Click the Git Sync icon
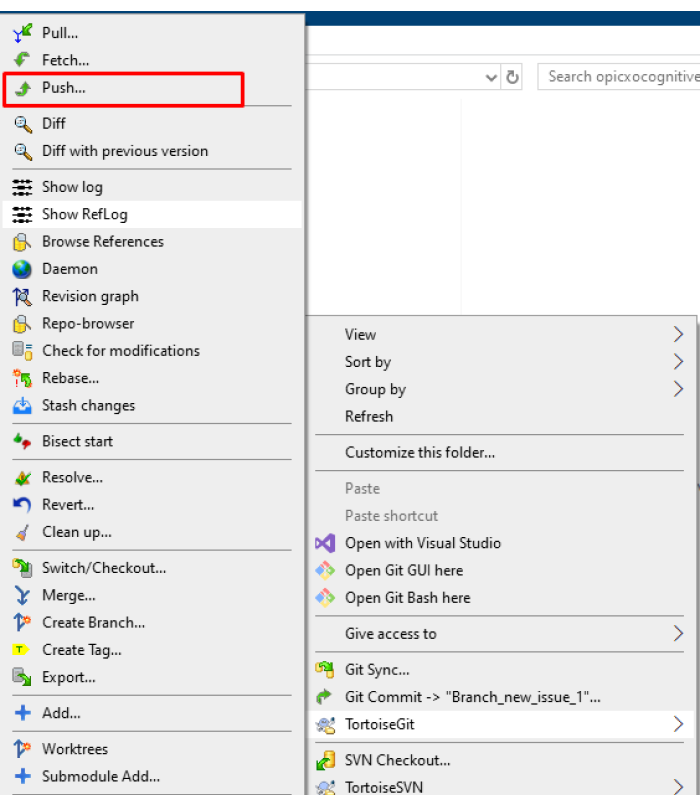700x805 pixels. 325,669
